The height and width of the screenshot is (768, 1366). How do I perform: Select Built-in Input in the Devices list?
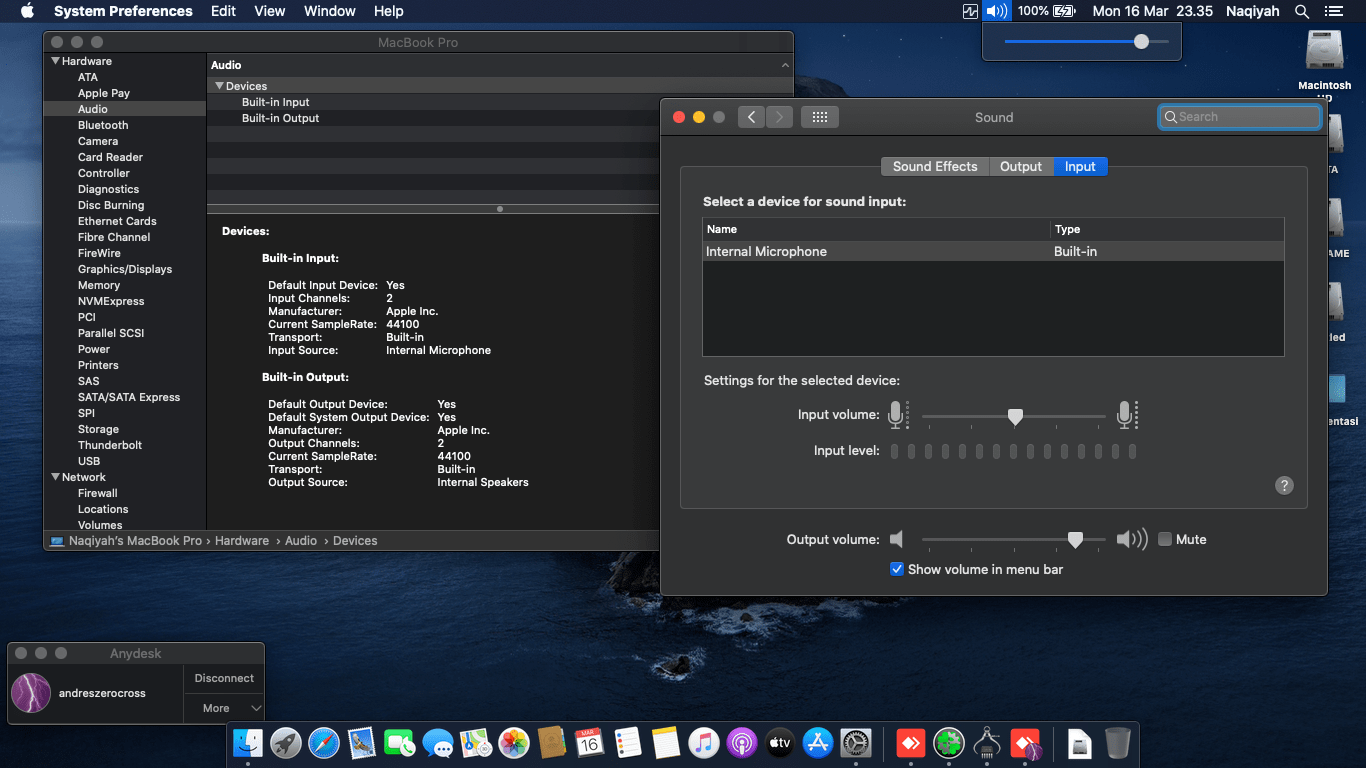(x=276, y=102)
